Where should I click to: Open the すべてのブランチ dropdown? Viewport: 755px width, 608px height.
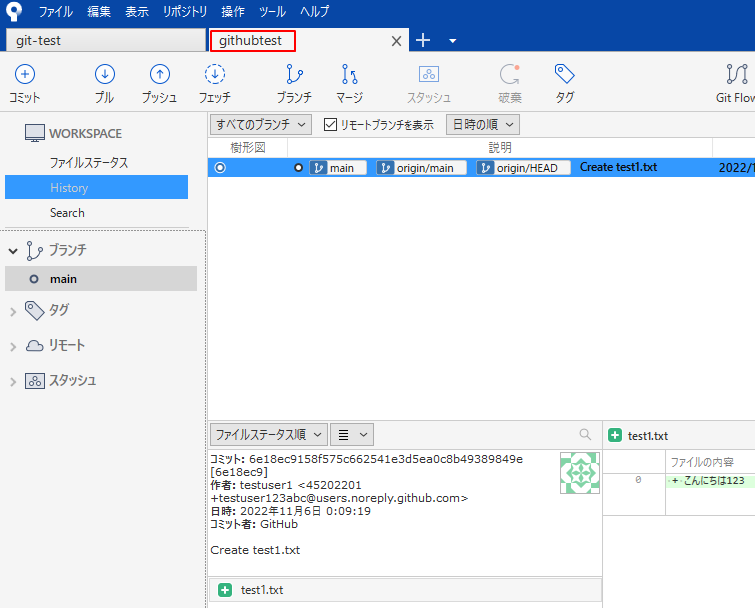260,125
